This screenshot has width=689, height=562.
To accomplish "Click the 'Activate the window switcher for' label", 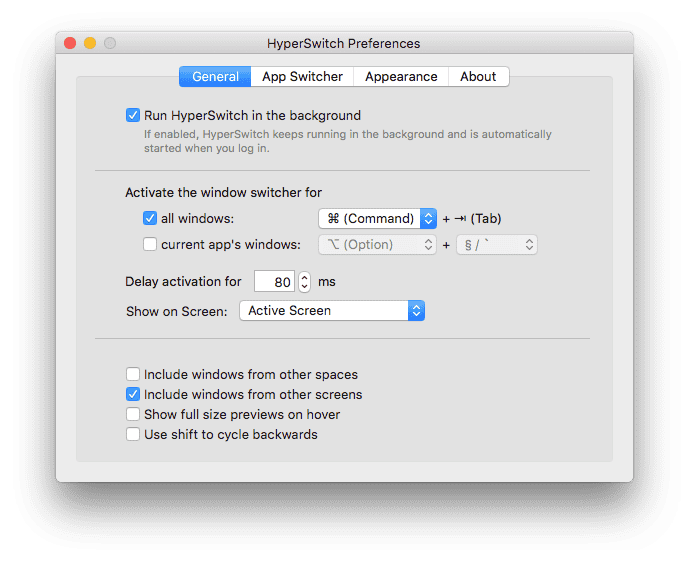I will click(223, 192).
